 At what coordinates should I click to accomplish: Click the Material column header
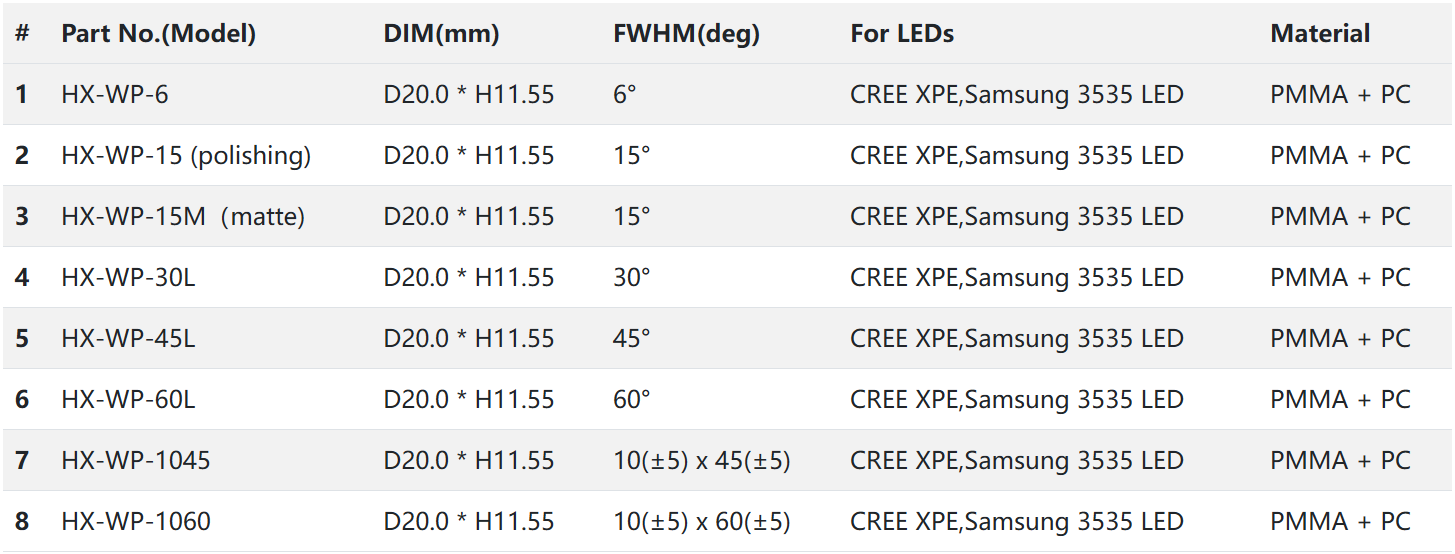click(x=1320, y=34)
